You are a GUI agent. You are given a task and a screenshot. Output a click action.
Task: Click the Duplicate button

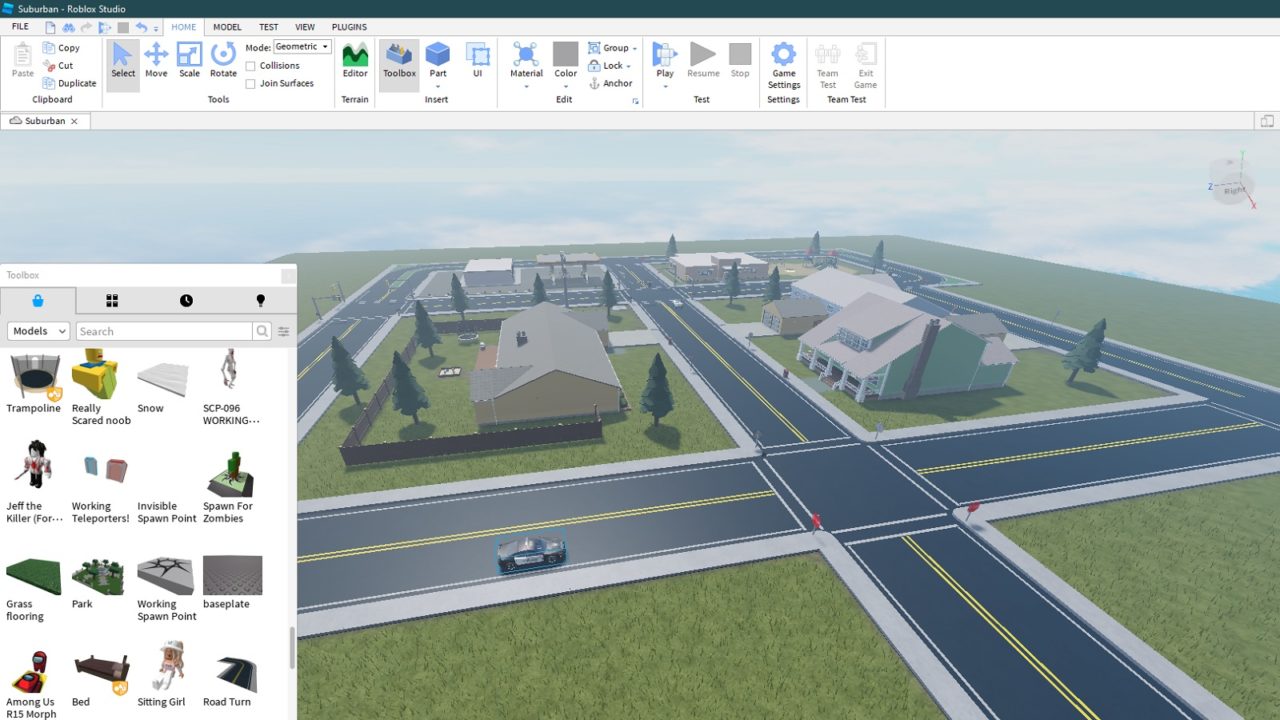(68, 84)
